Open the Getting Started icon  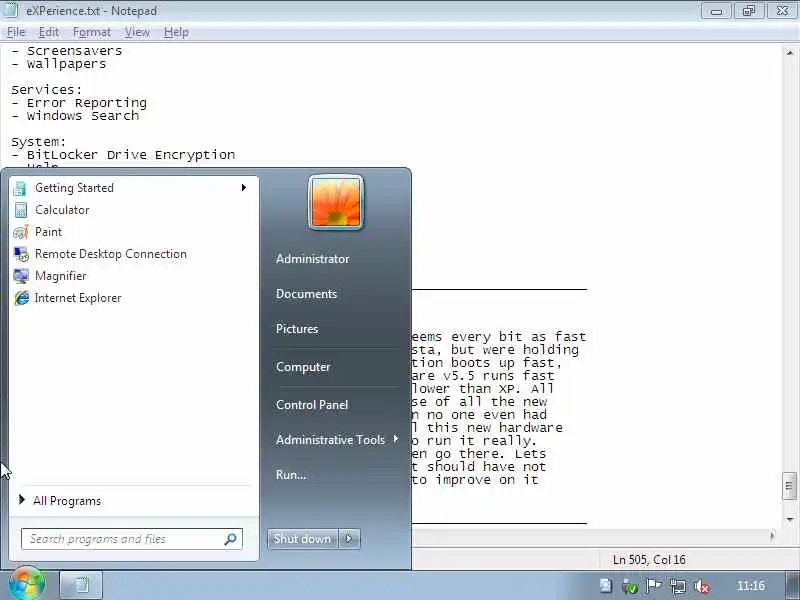pos(20,188)
